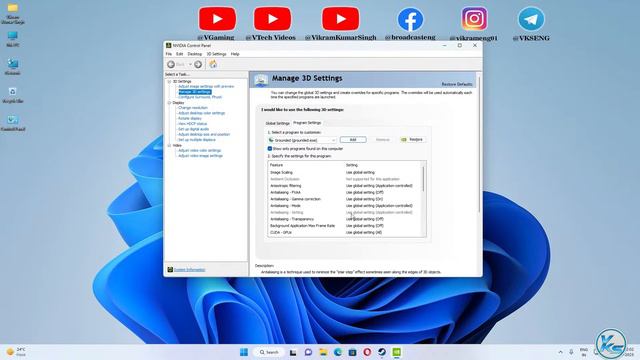Open Steam from the taskbar
Screen dimensions: 640x360
382,352
